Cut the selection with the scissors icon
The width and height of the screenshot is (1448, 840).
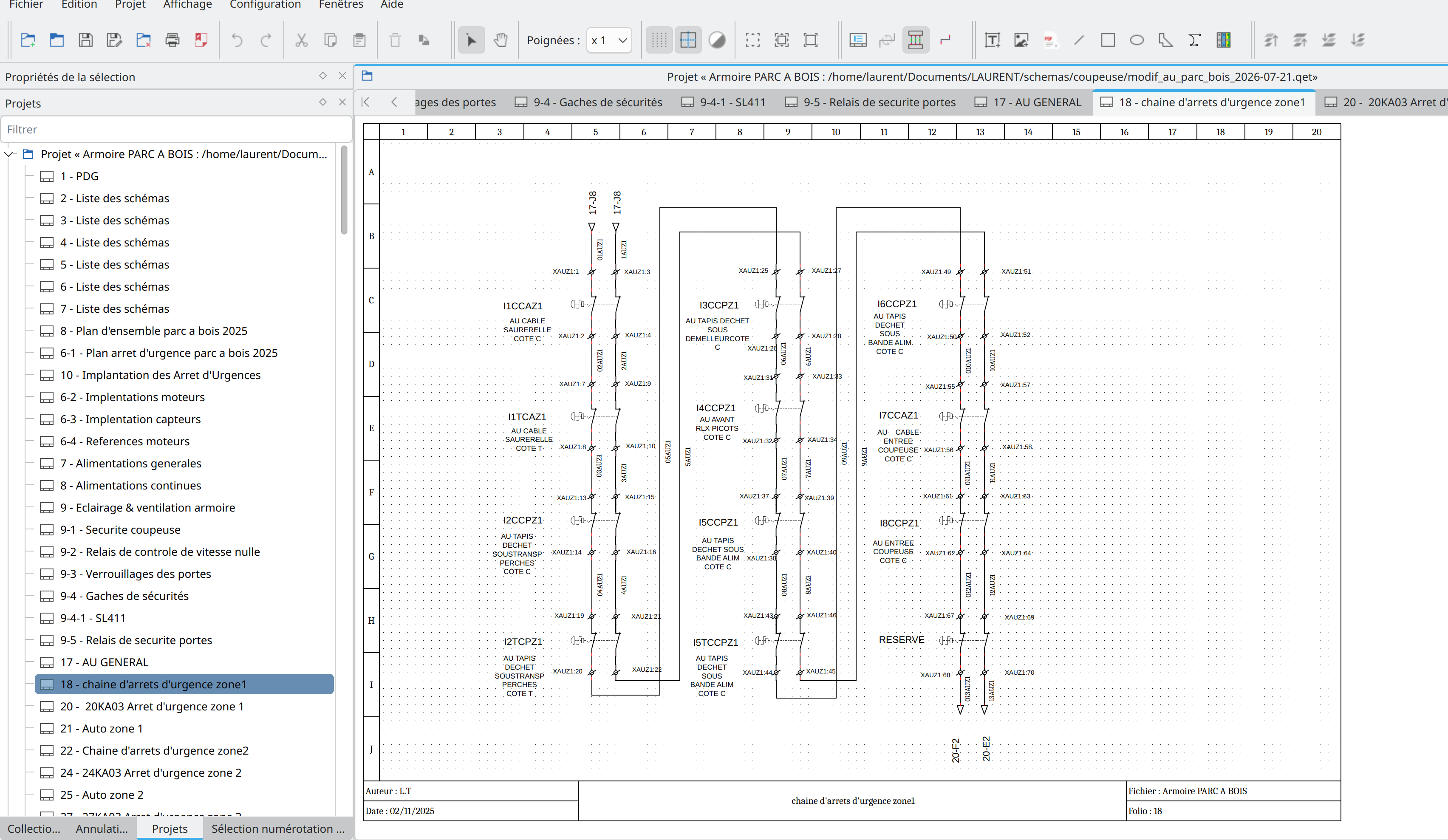(x=302, y=40)
